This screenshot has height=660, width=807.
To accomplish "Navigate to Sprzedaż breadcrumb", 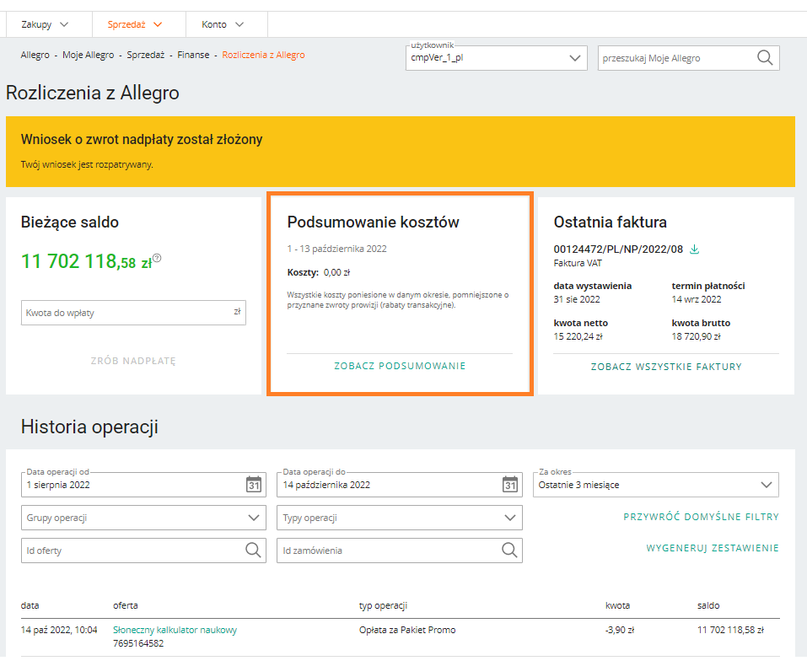I will click(146, 55).
